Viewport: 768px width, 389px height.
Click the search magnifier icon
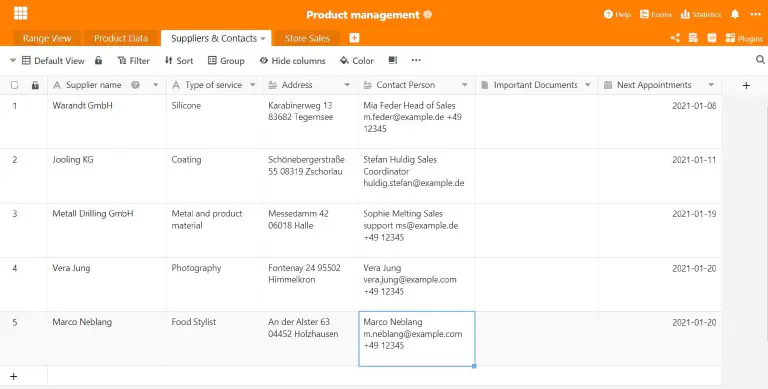[x=760, y=60]
